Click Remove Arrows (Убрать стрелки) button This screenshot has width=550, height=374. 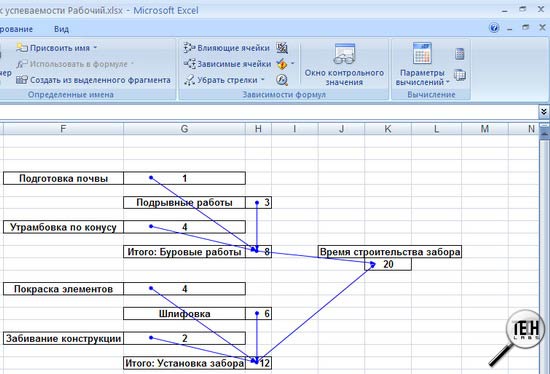tap(221, 80)
